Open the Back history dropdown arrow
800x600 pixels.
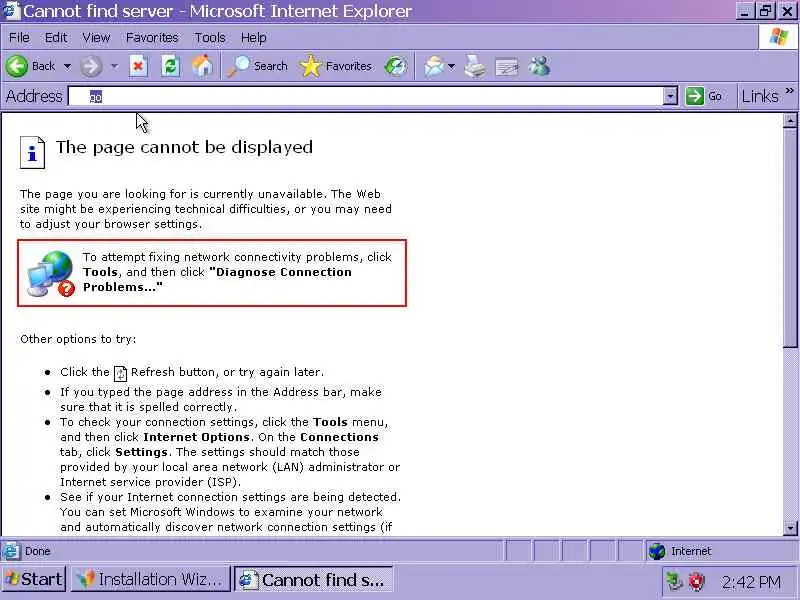(x=67, y=66)
